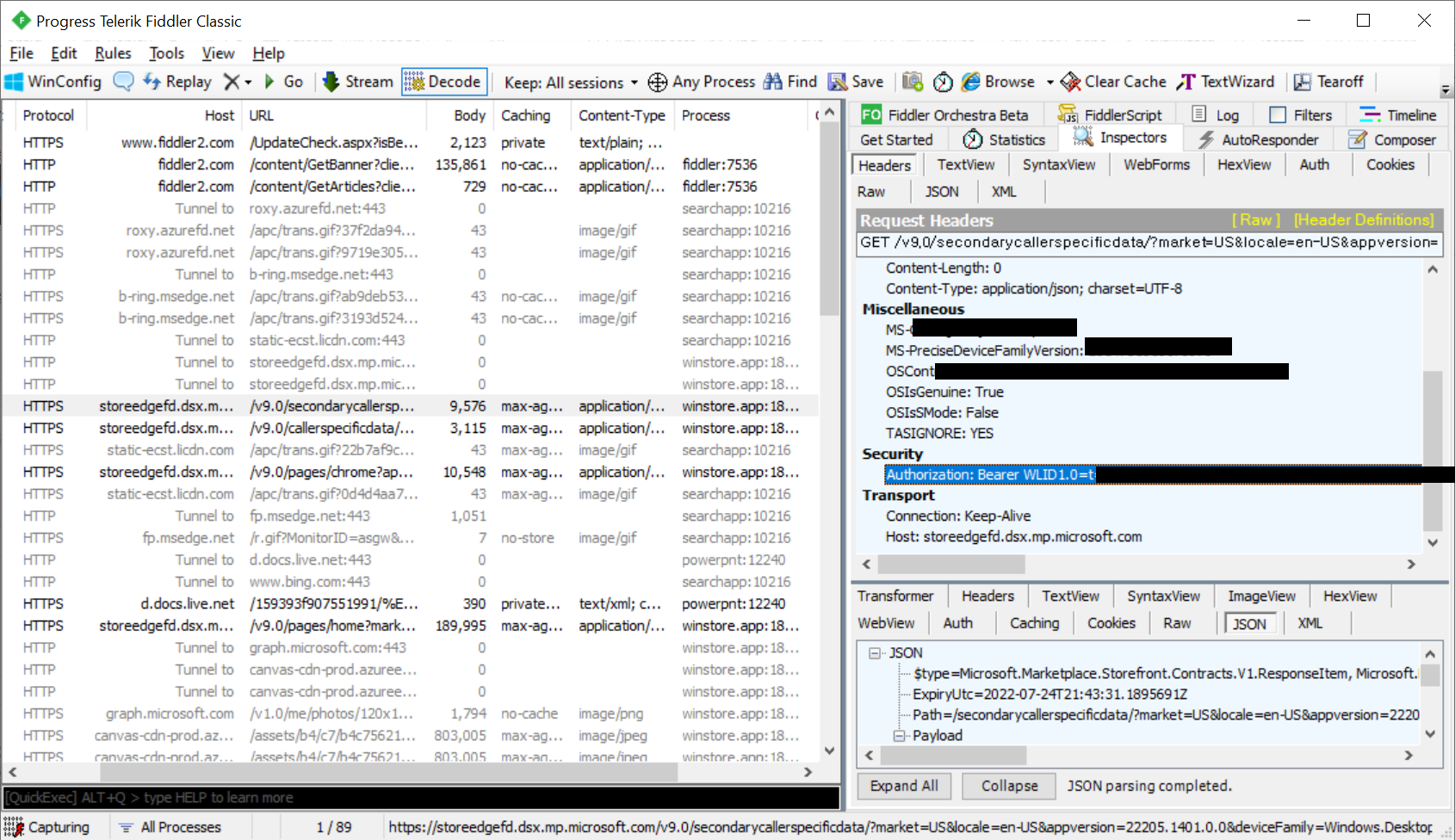Click the Any Process target icon
This screenshot has width=1455, height=840.
point(658,82)
